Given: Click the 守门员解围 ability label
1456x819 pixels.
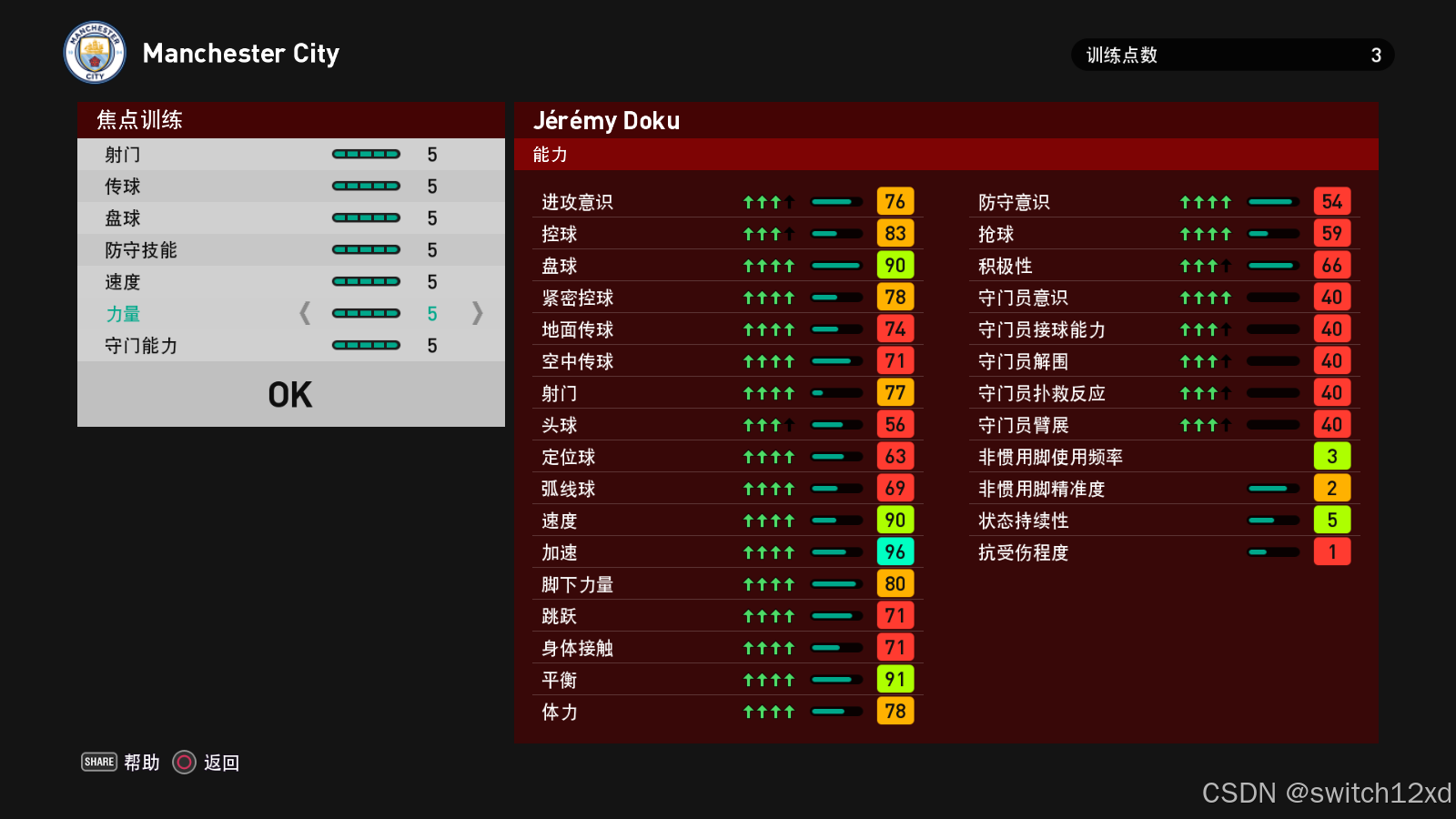Looking at the screenshot, I should (x=1024, y=361).
